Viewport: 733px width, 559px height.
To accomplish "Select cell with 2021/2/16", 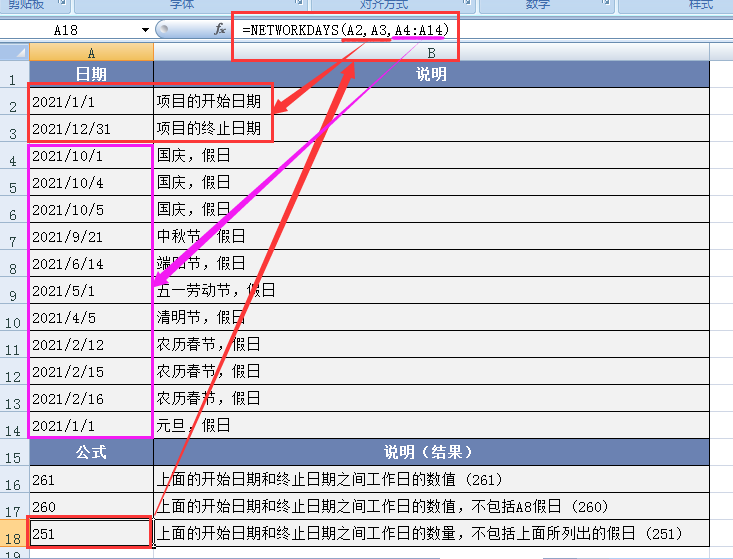I will [92, 399].
